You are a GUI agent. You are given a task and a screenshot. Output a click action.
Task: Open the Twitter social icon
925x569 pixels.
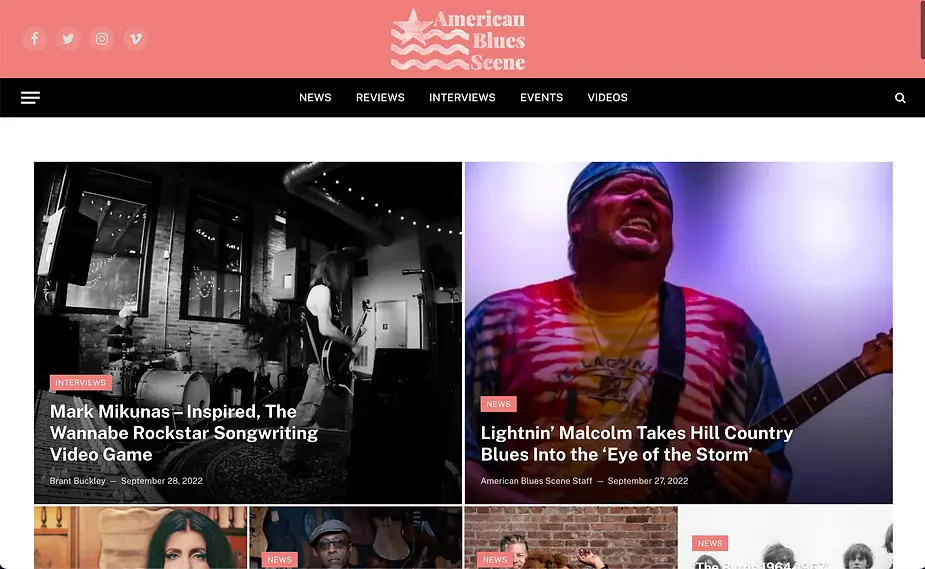(x=68, y=39)
